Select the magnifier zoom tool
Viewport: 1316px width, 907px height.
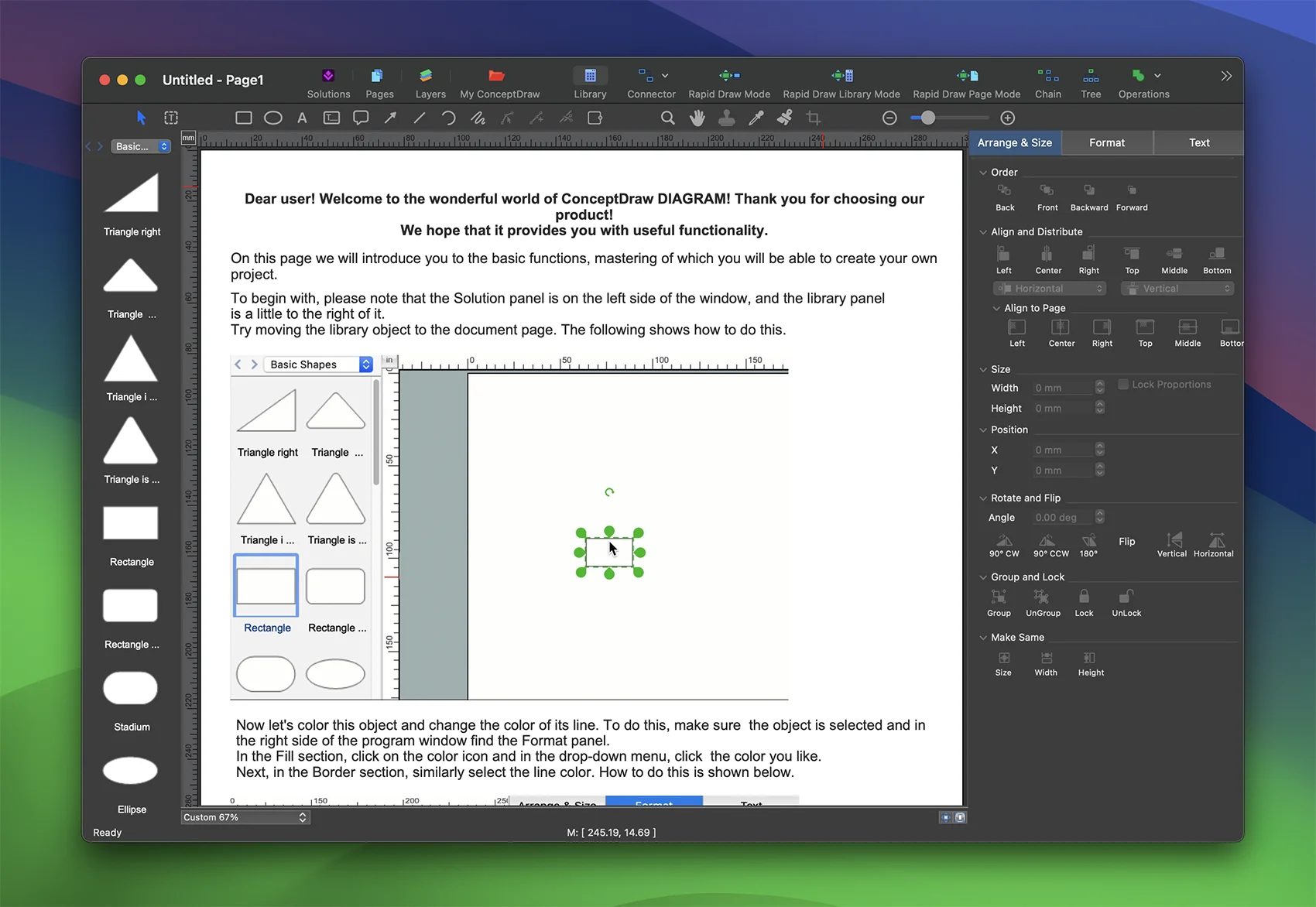pos(667,118)
